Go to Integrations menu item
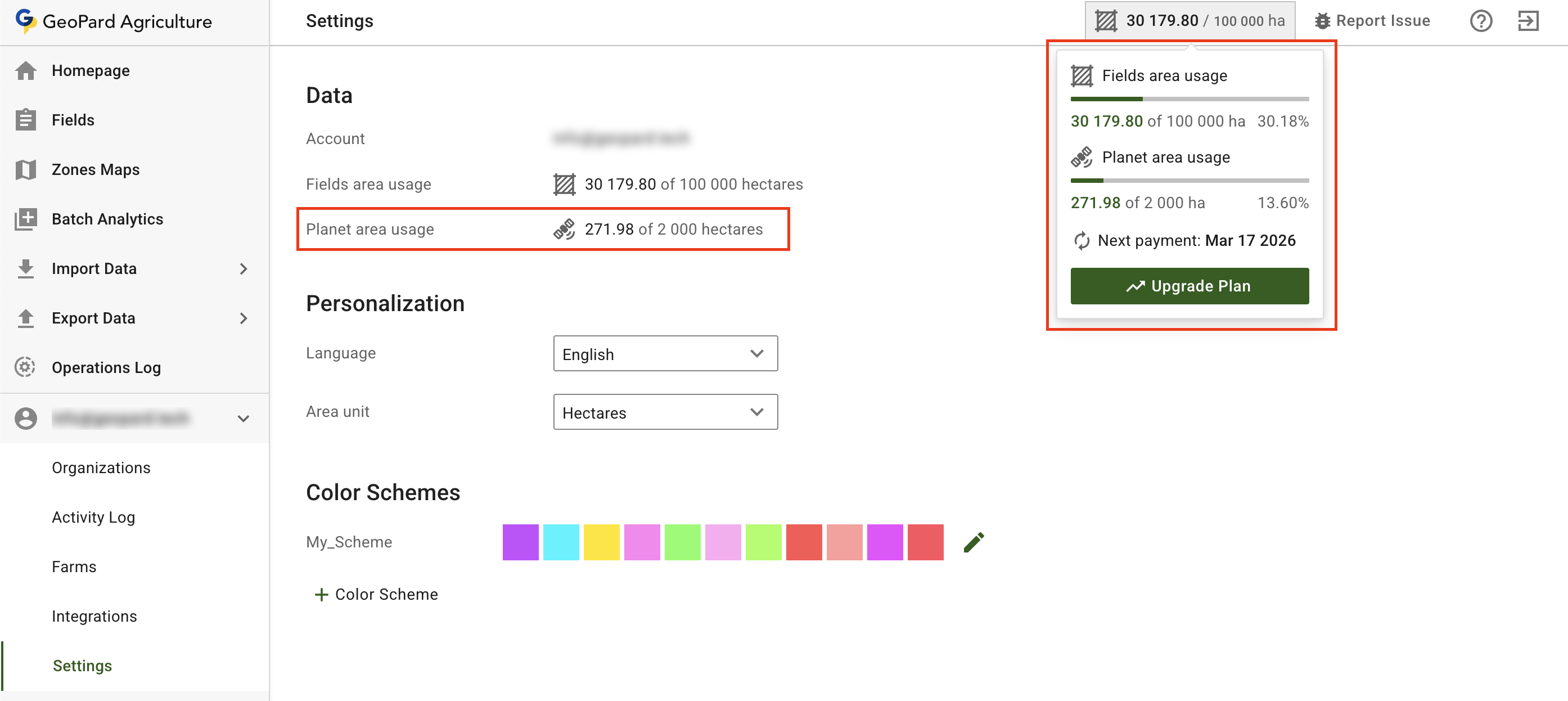This screenshot has height=701, width=1568. click(x=94, y=615)
